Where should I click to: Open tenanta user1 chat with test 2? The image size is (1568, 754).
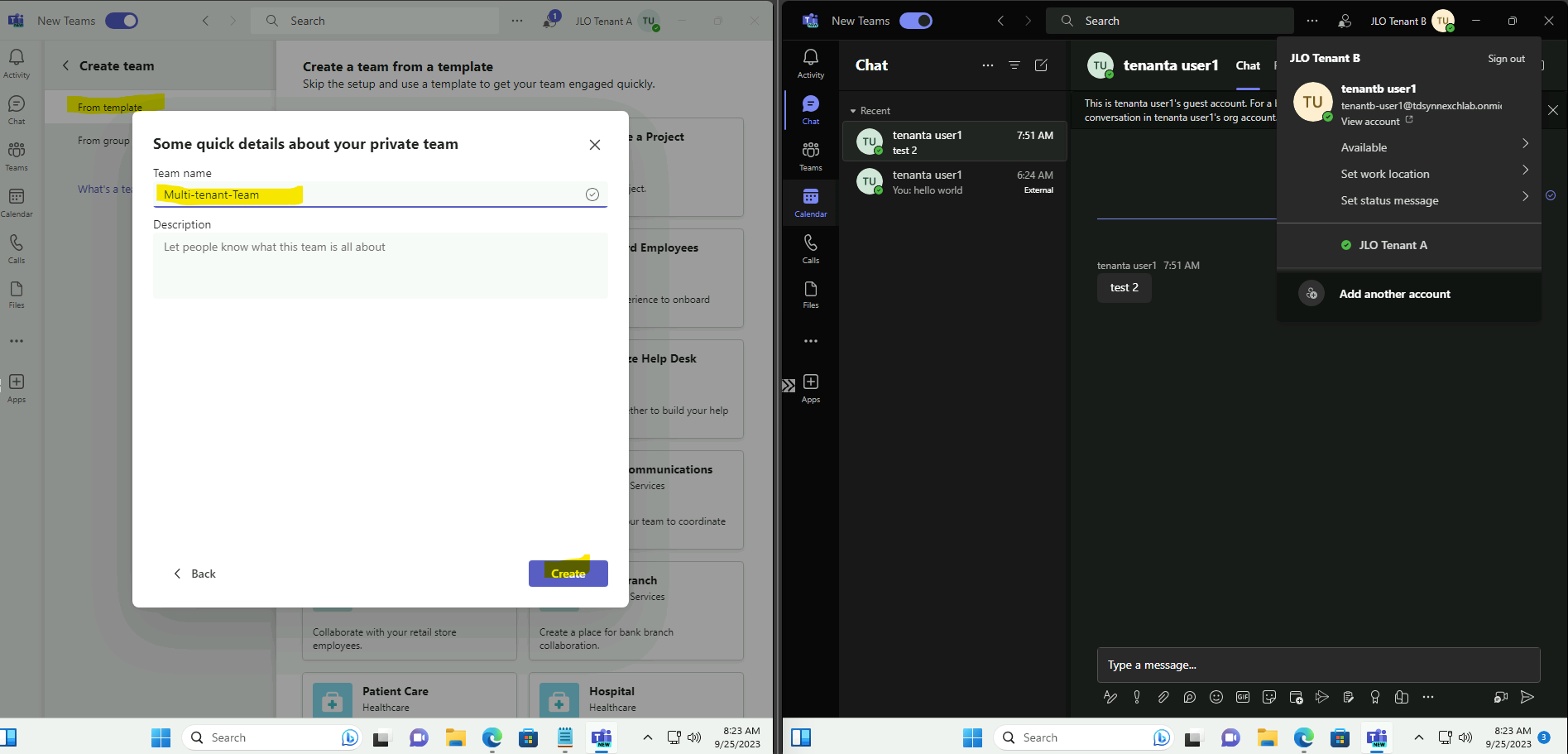(x=954, y=142)
